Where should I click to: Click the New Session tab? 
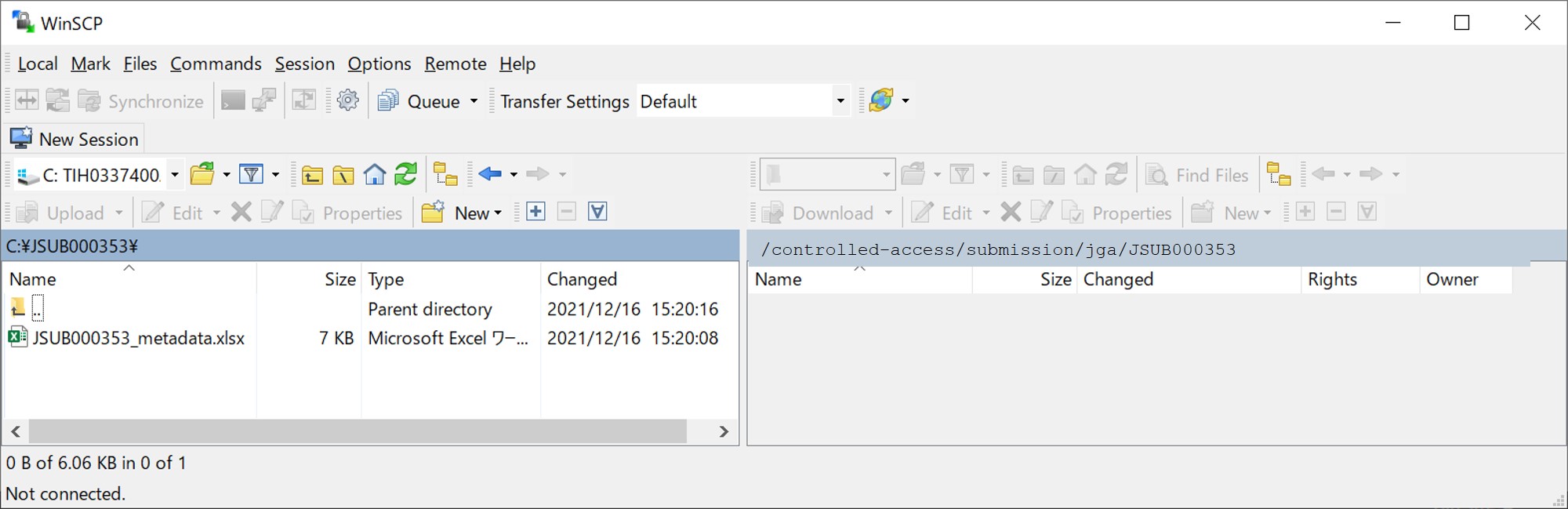tap(75, 139)
